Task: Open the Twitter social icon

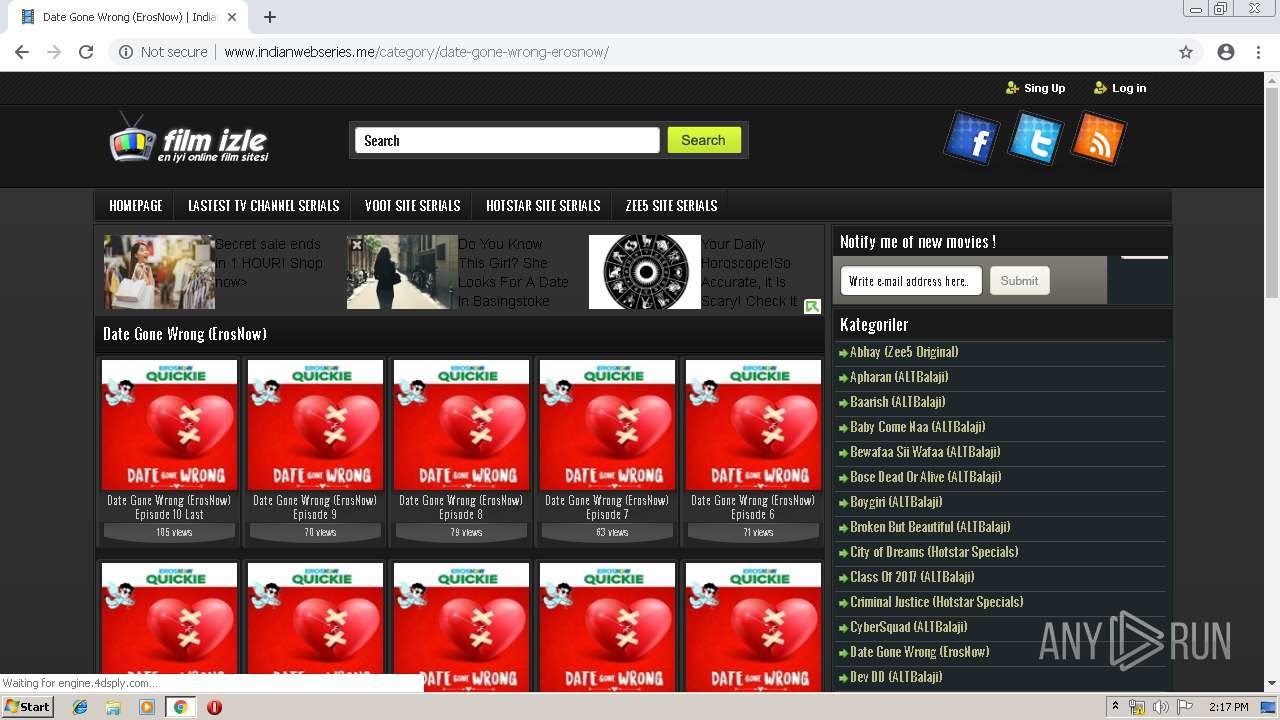Action: pos(1035,138)
